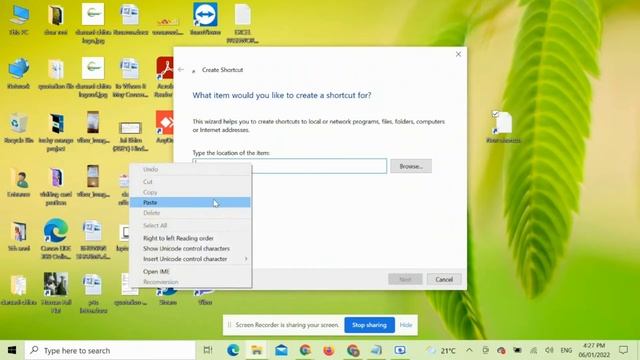The width and height of the screenshot is (640, 360).
Task: Open Task View from the taskbar
Action: pos(208,350)
